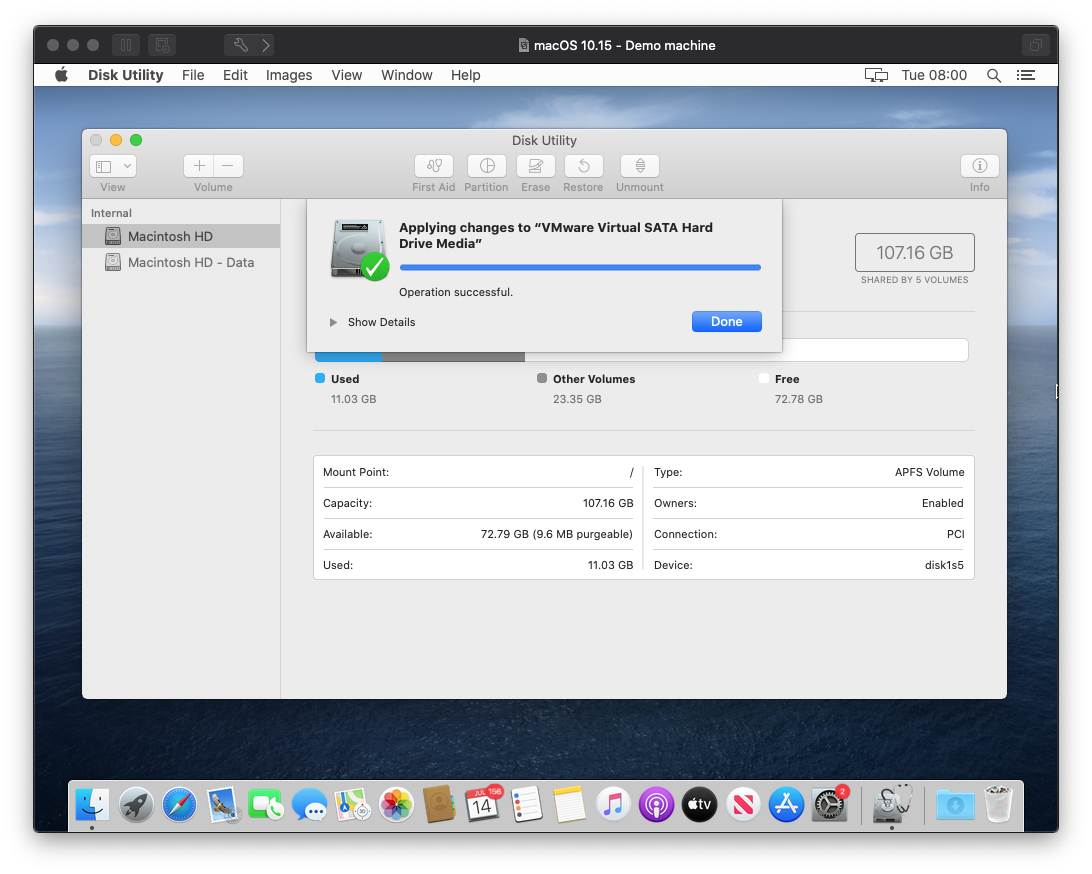Open the Window menu
1092x874 pixels.
click(407, 75)
